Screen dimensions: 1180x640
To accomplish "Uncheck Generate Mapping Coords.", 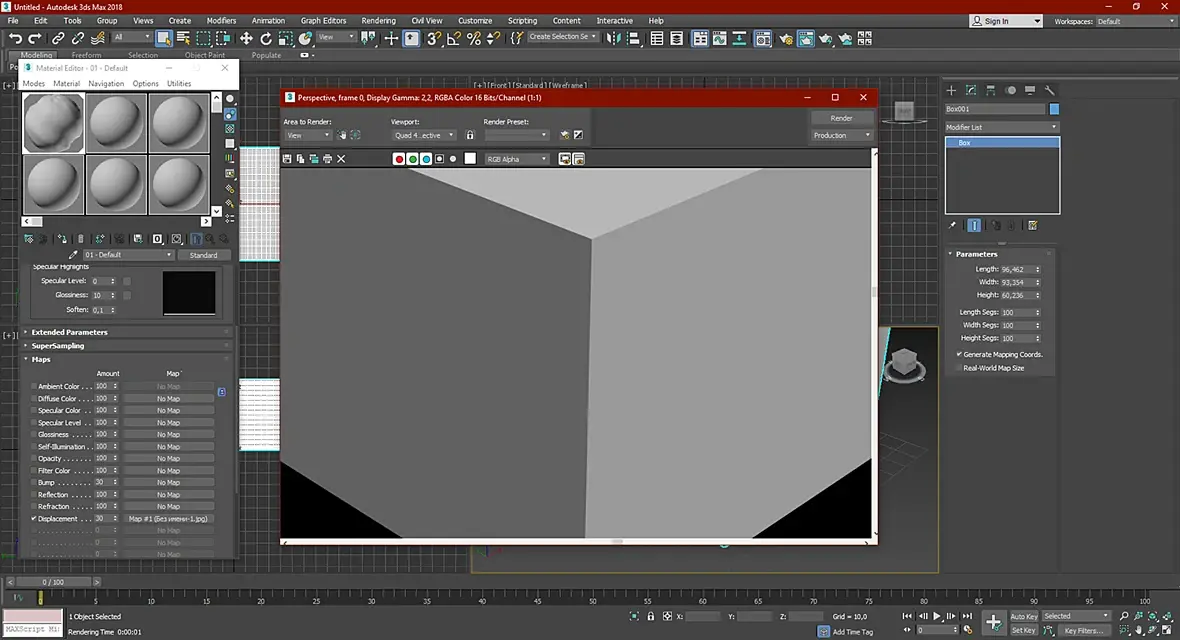I will pos(960,354).
